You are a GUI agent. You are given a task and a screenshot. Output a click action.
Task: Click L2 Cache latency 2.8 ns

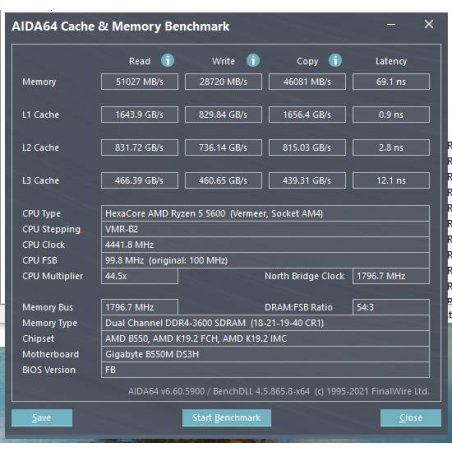[x=391, y=148]
